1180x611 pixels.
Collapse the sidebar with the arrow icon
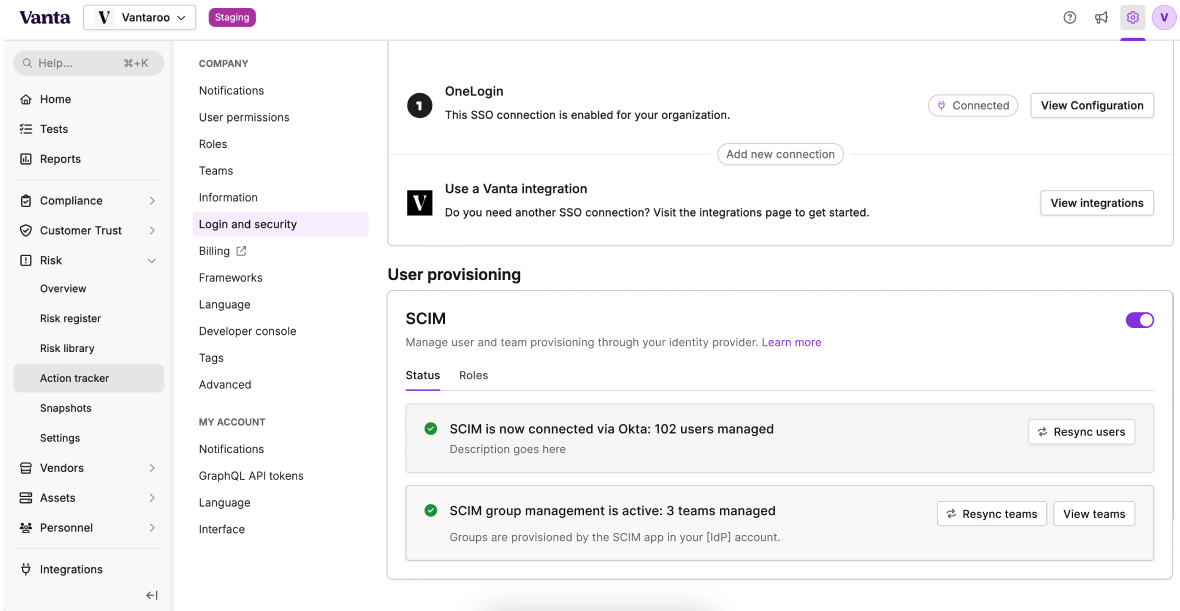click(151, 595)
